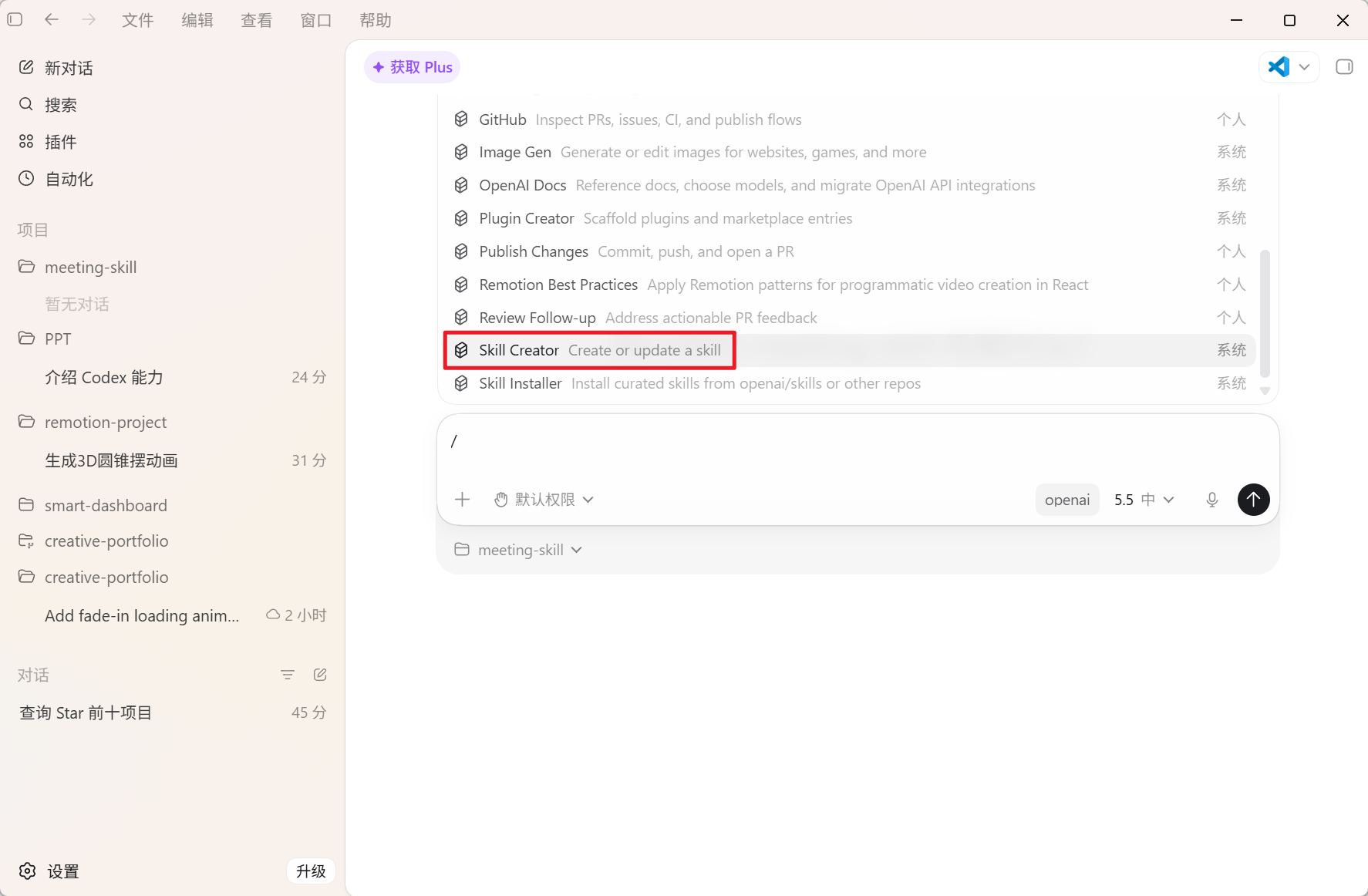The height and width of the screenshot is (896, 1368).
Task: Click the message input field
Action: (858, 443)
